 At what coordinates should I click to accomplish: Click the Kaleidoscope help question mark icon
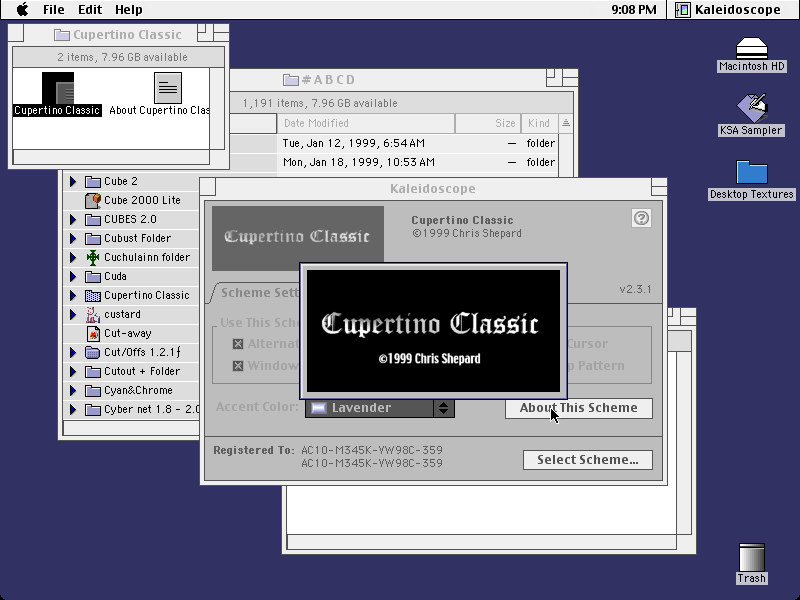point(641,218)
